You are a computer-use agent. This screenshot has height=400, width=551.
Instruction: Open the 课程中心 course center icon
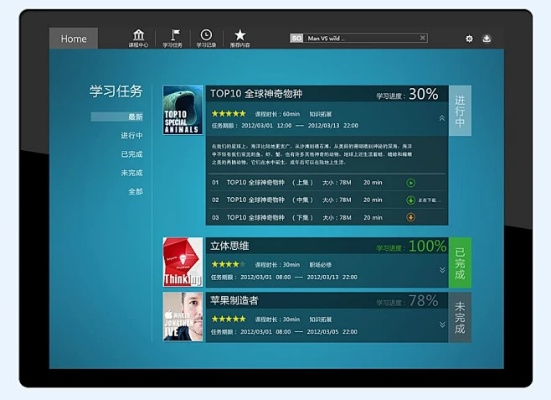(138, 38)
